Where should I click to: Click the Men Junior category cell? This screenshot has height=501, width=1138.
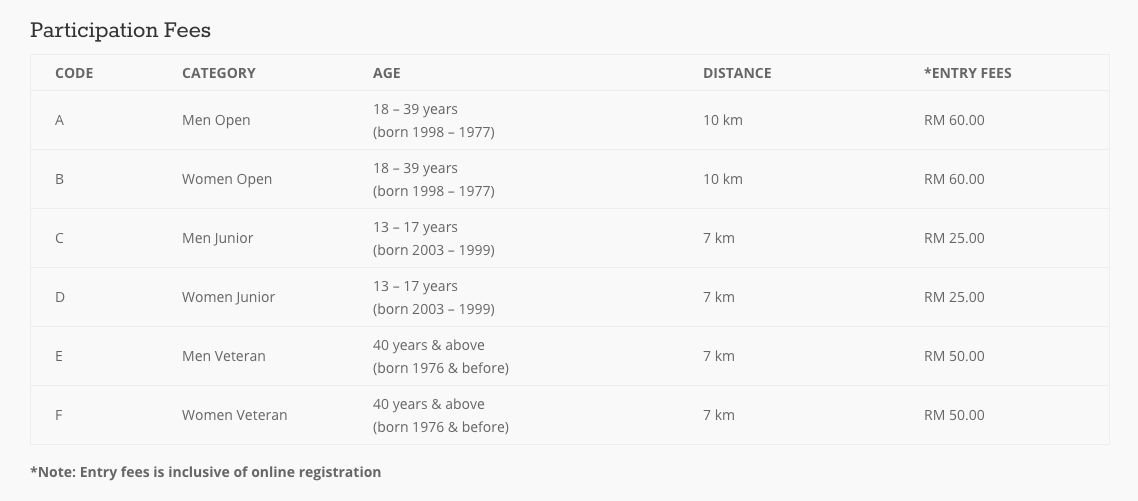tap(218, 238)
